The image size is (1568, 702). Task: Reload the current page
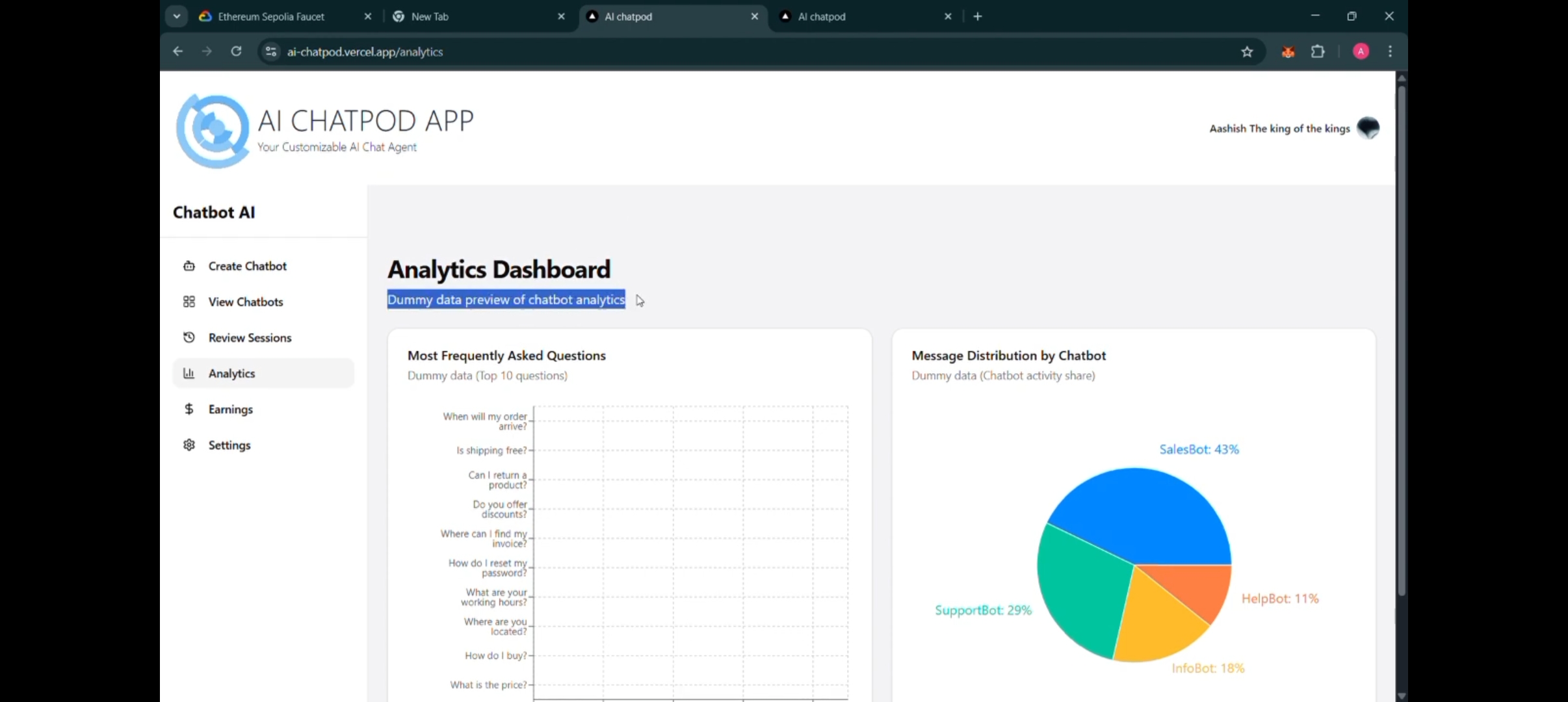coord(236,51)
